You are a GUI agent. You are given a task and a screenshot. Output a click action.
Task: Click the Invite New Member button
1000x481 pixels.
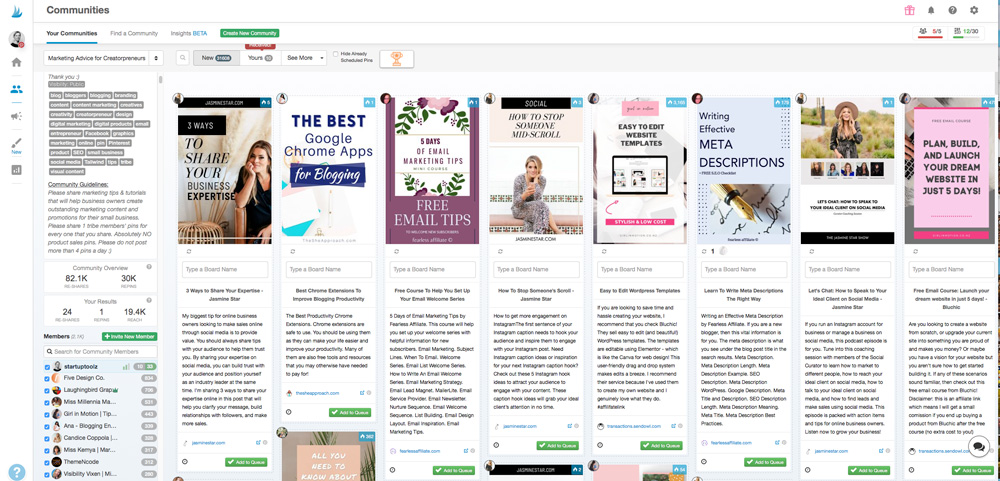[129, 337]
